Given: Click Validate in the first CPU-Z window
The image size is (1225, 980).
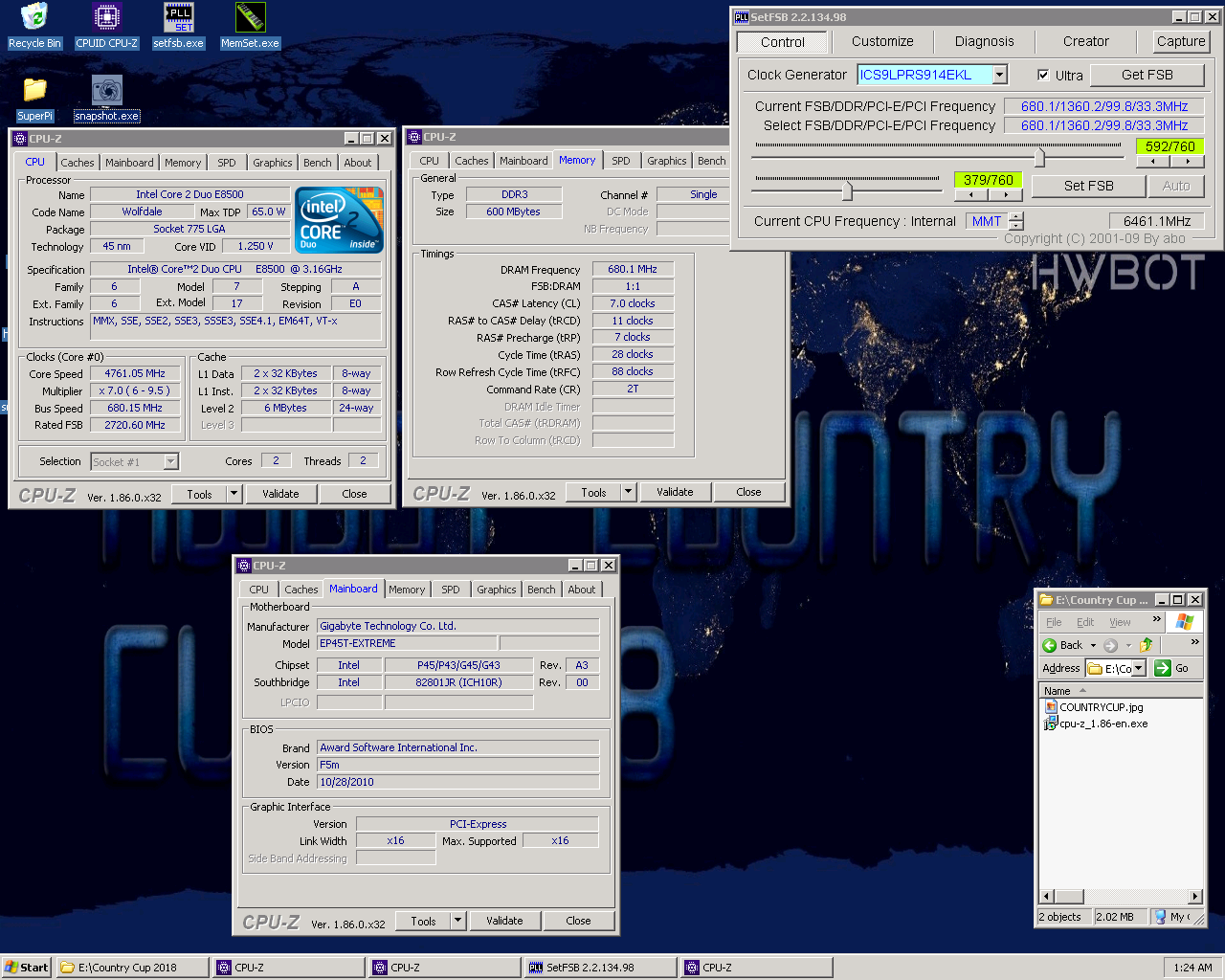Looking at the screenshot, I should pyautogui.click(x=280, y=494).
